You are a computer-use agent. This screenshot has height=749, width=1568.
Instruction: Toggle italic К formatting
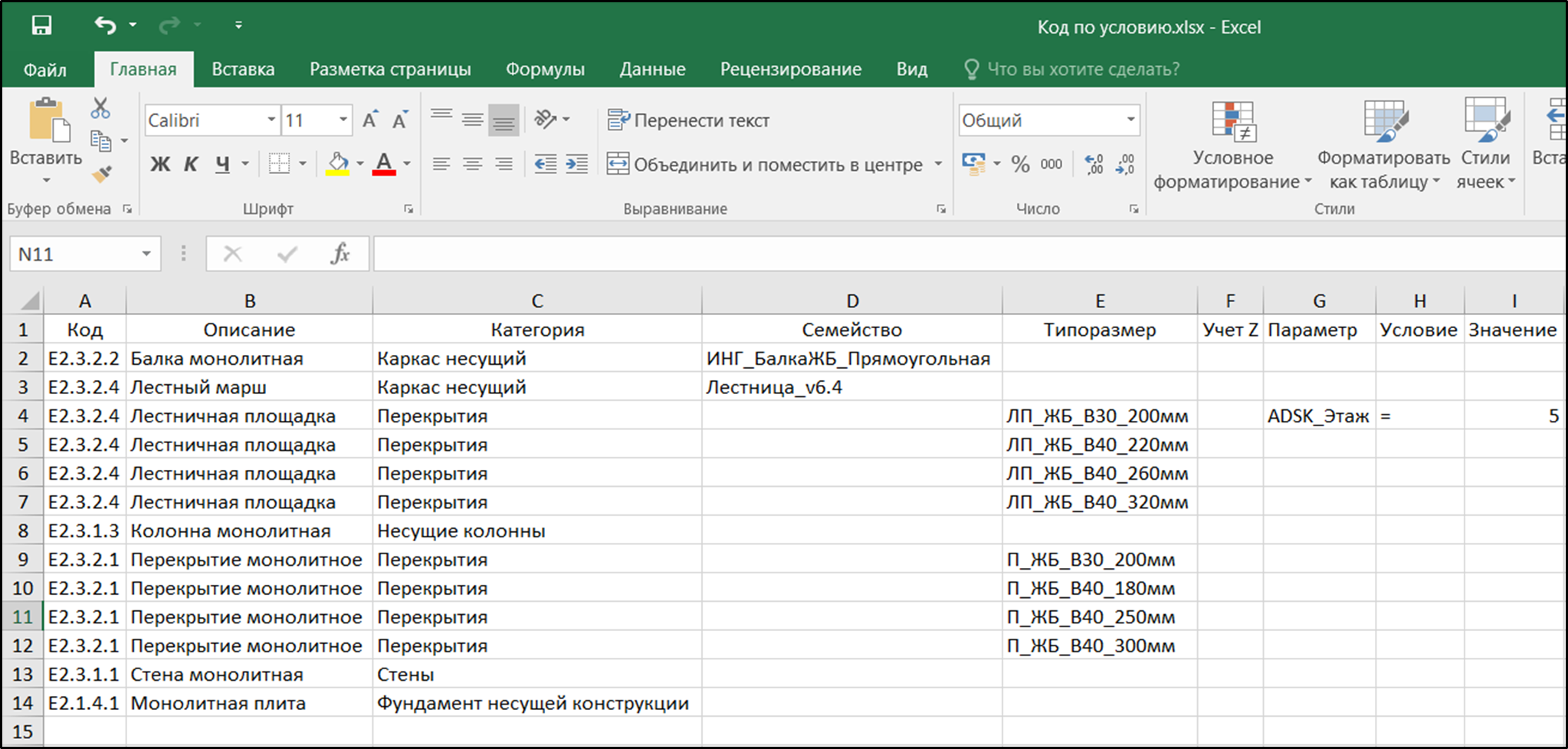pyautogui.click(x=191, y=164)
